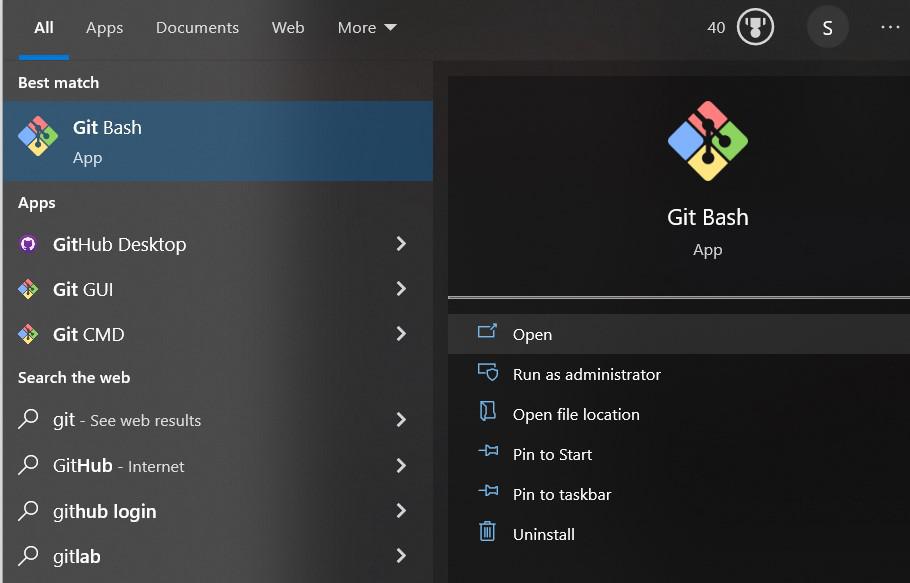910x583 pixels.
Task: Open the account avatar labeled S
Action: [828, 27]
